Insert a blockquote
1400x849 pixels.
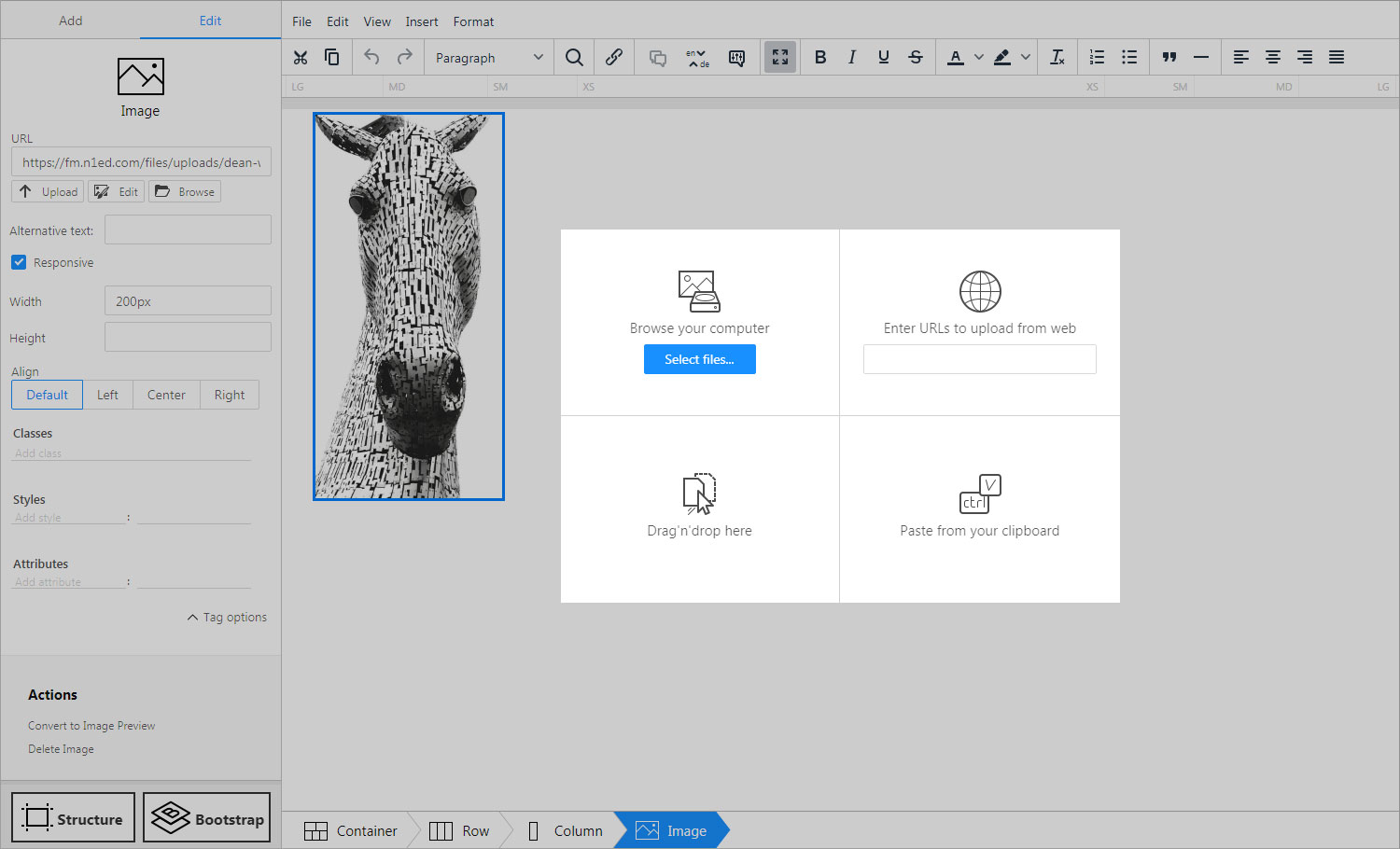tap(1169, 58)
